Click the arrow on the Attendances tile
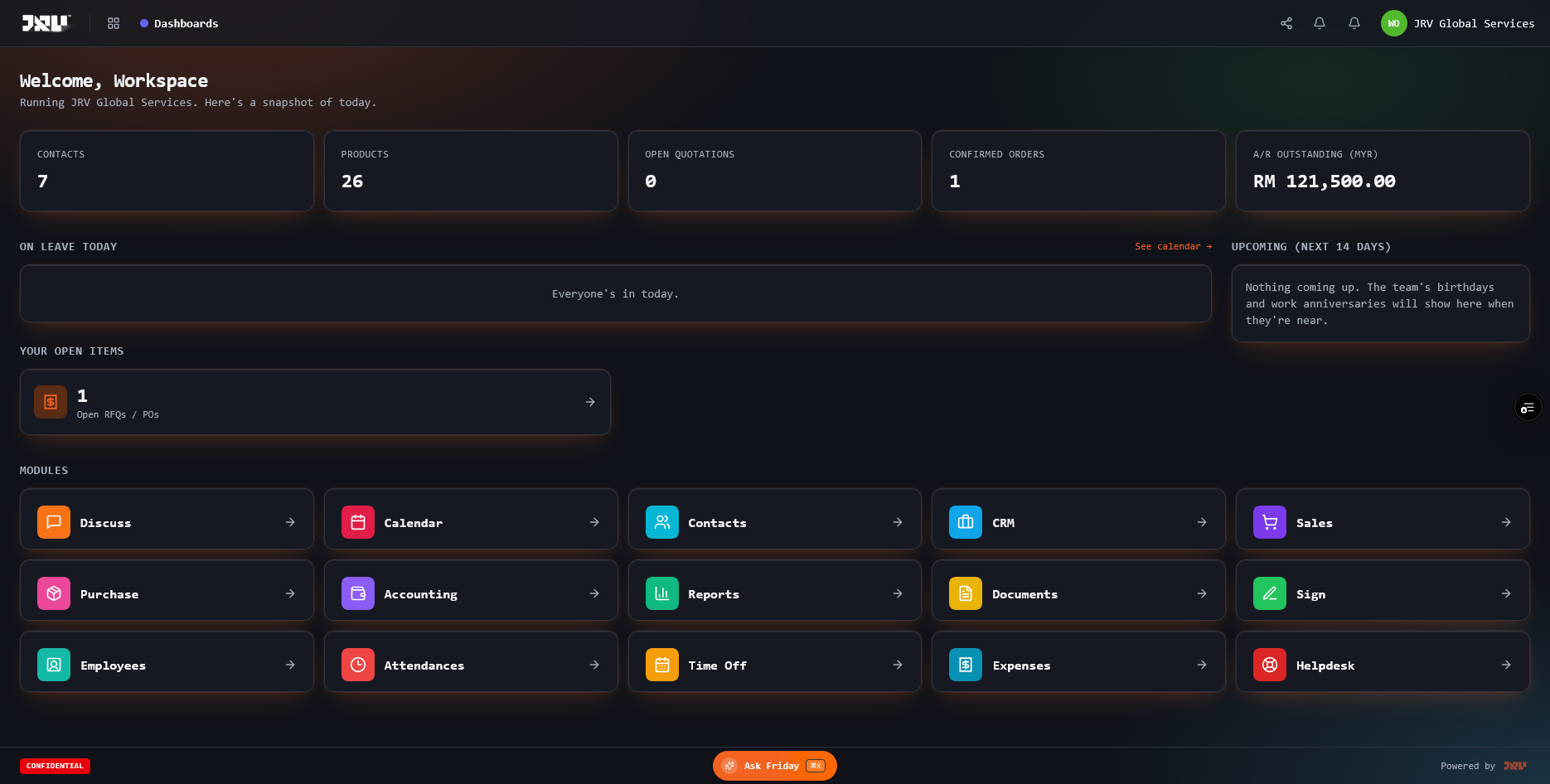This screenshot has height=784, width=1550. coord(594,665)
